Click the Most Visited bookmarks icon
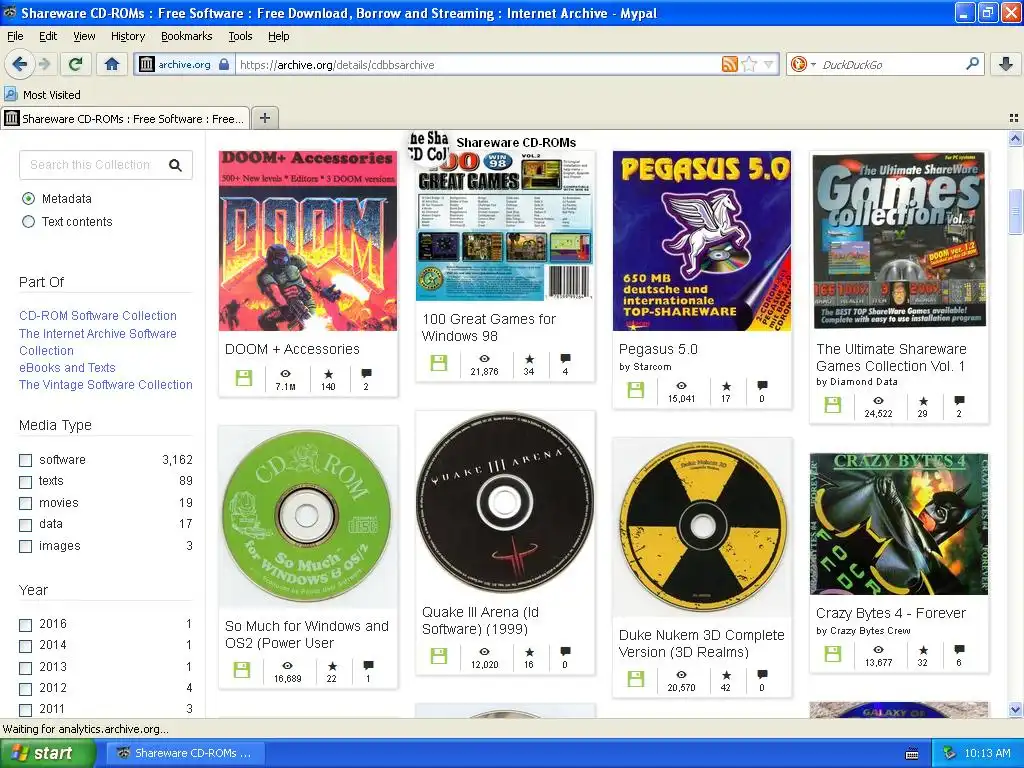The image size is (1024, 768). [10, 94]
